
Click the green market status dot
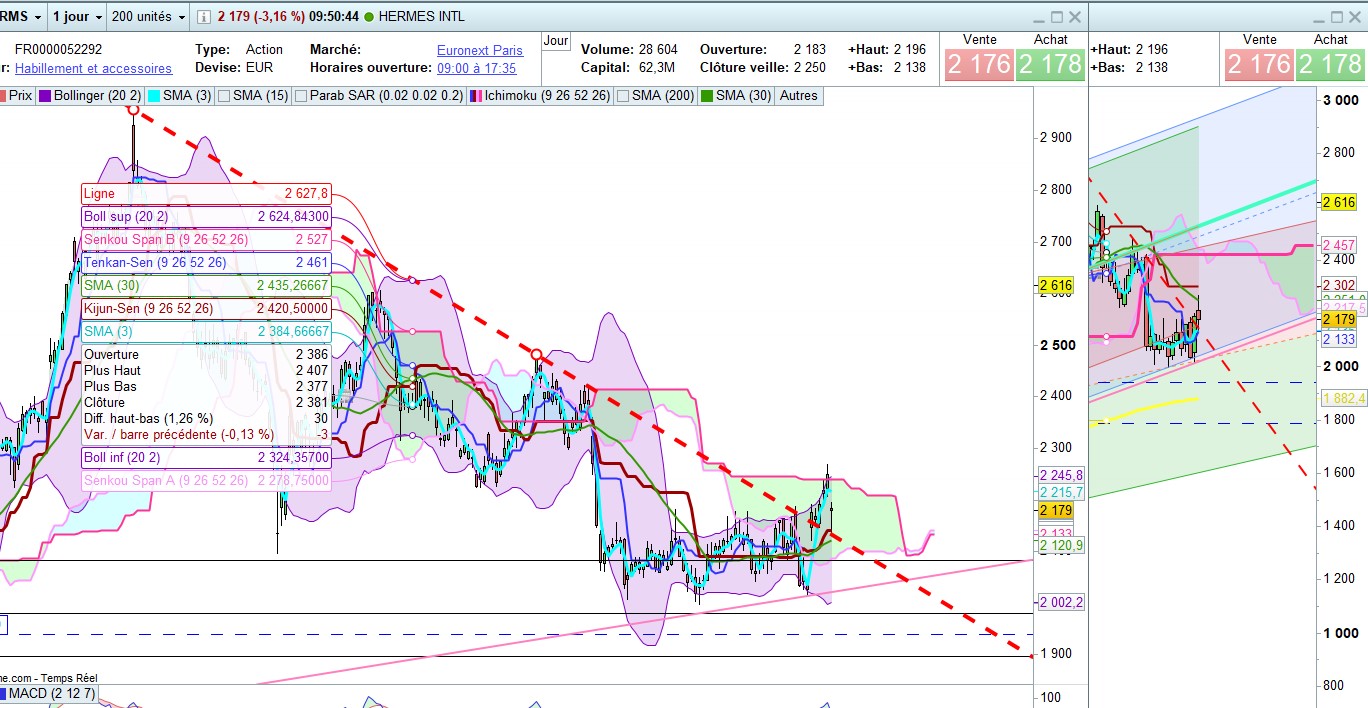point(370,17)
